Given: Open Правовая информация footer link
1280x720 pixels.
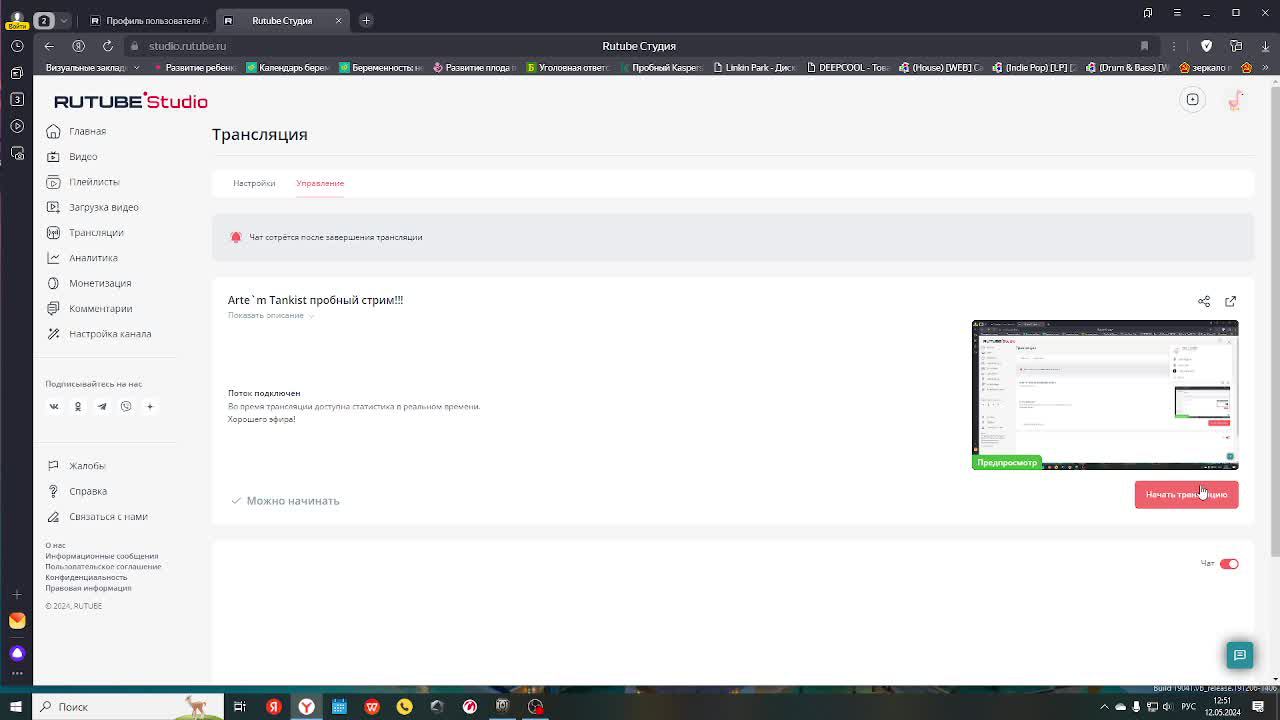Looking at the screenshot, I should coord(88,588).
